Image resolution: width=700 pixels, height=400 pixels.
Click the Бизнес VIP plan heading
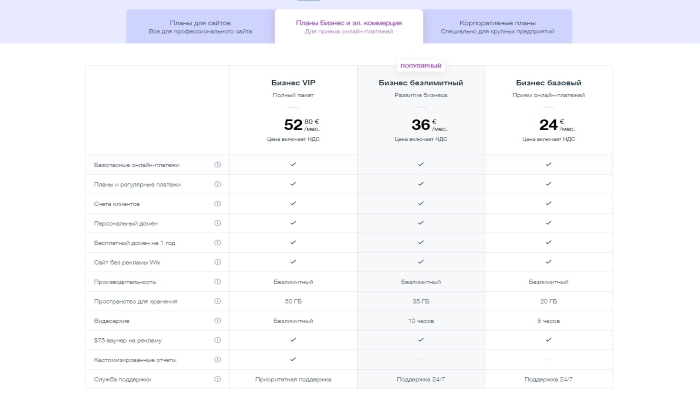293,83
